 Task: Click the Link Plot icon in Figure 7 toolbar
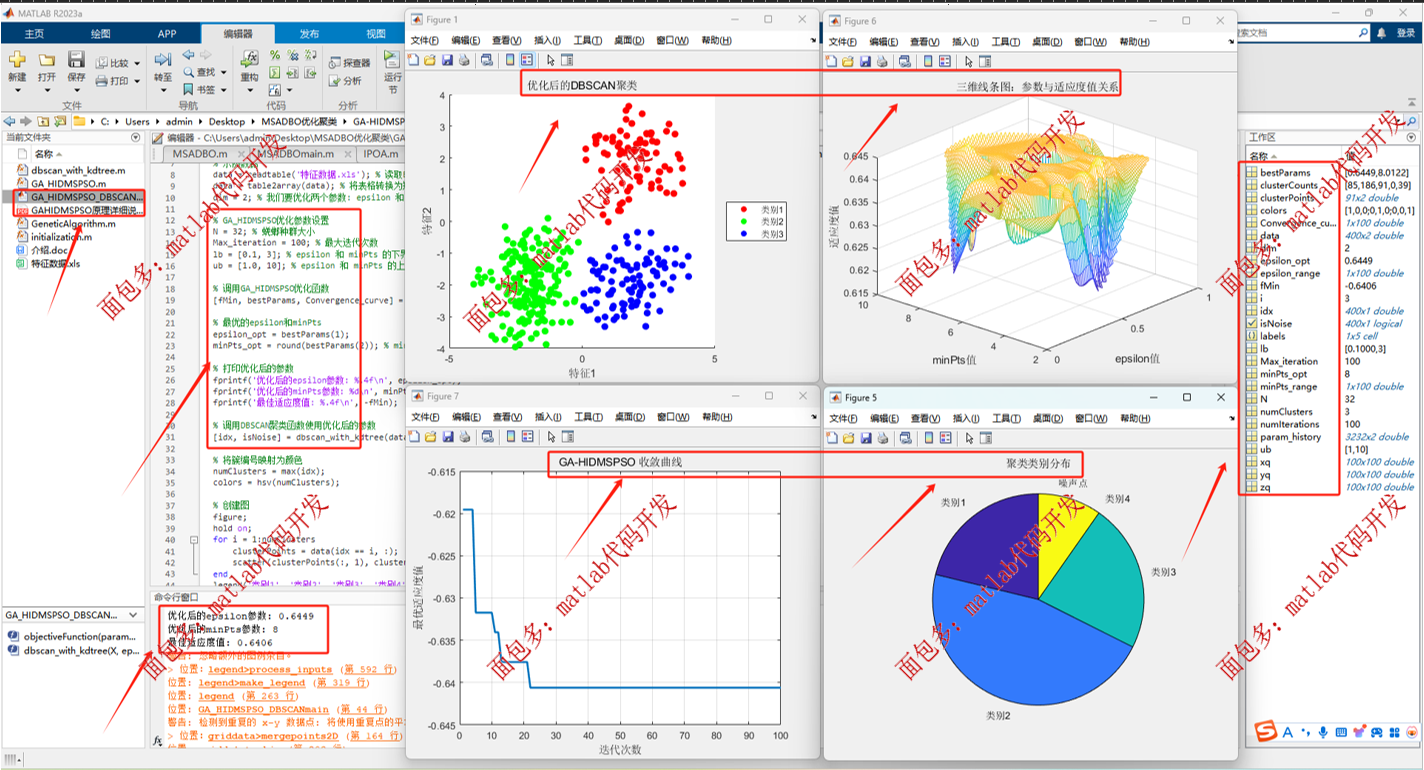(x=486, y=437)
